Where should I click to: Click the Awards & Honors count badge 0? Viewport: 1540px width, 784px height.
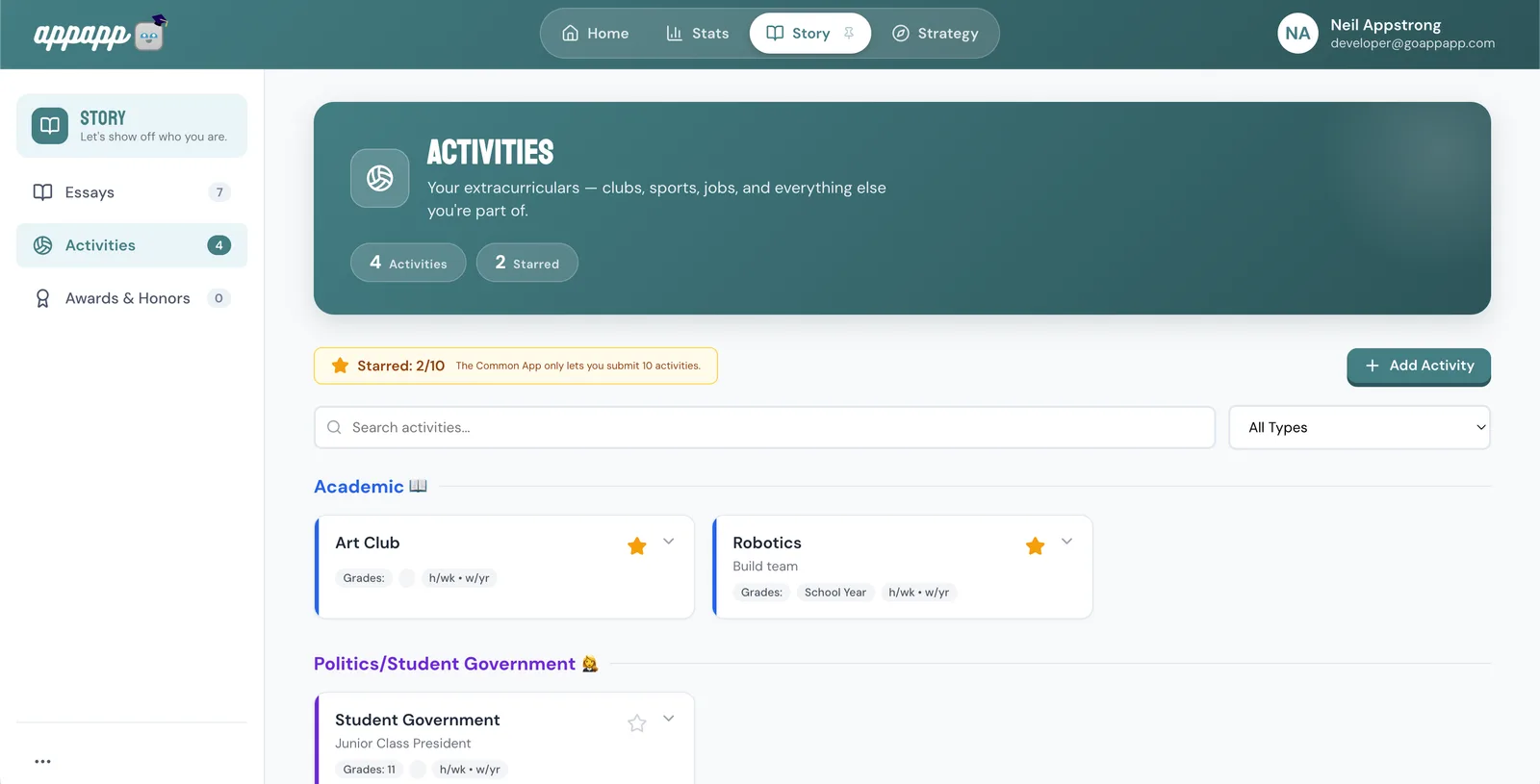[218, 298]
